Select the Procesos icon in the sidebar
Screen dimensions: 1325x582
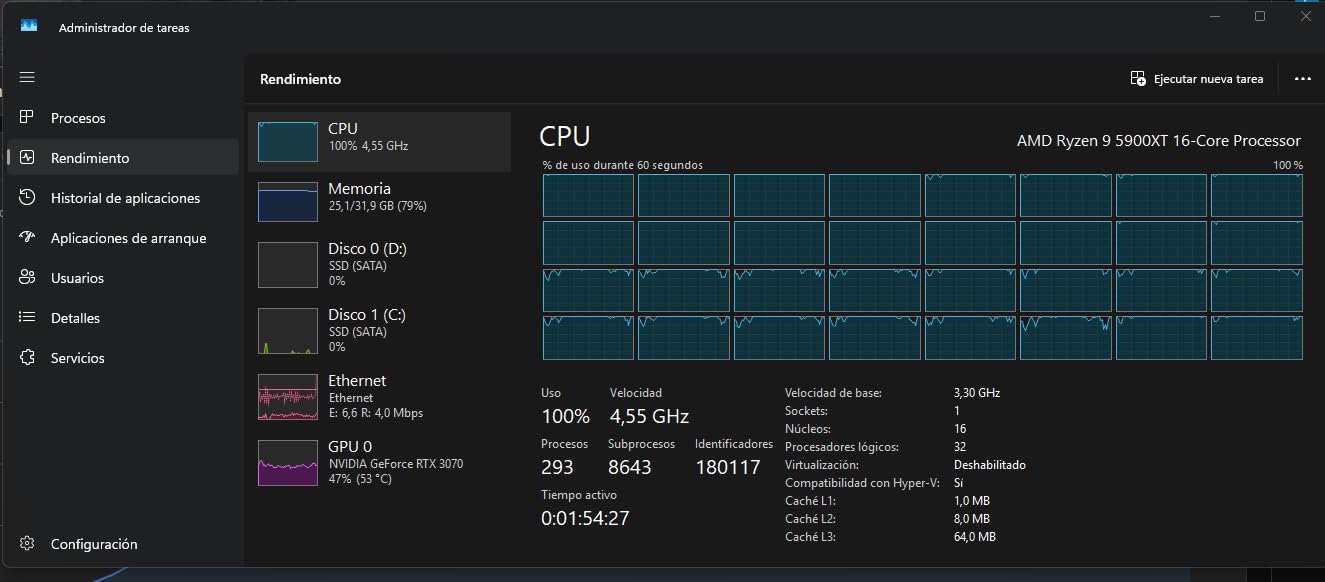[x=27, y=117]
